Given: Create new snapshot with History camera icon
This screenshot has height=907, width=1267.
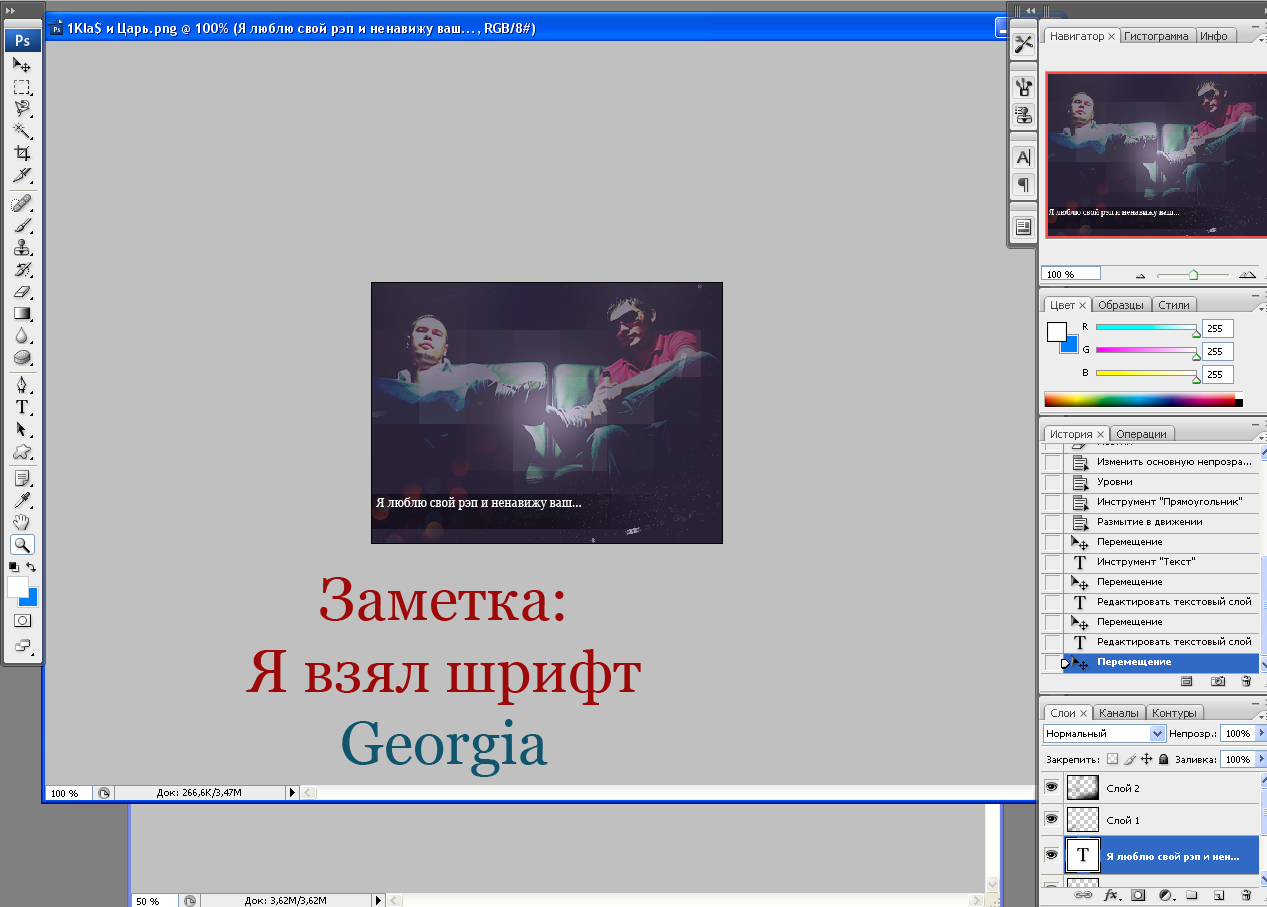Looking at the screenshot, I should click(x=1217, y=681).
